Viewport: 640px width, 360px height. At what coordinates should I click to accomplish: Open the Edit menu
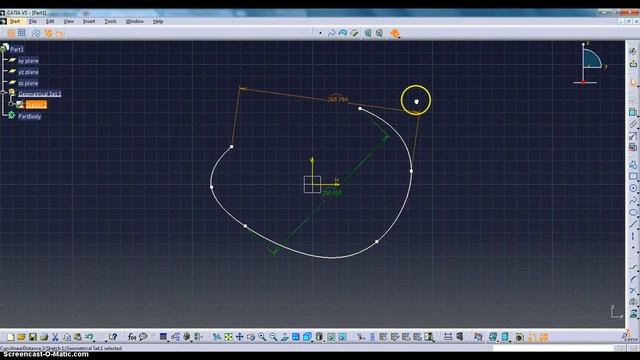50,21
